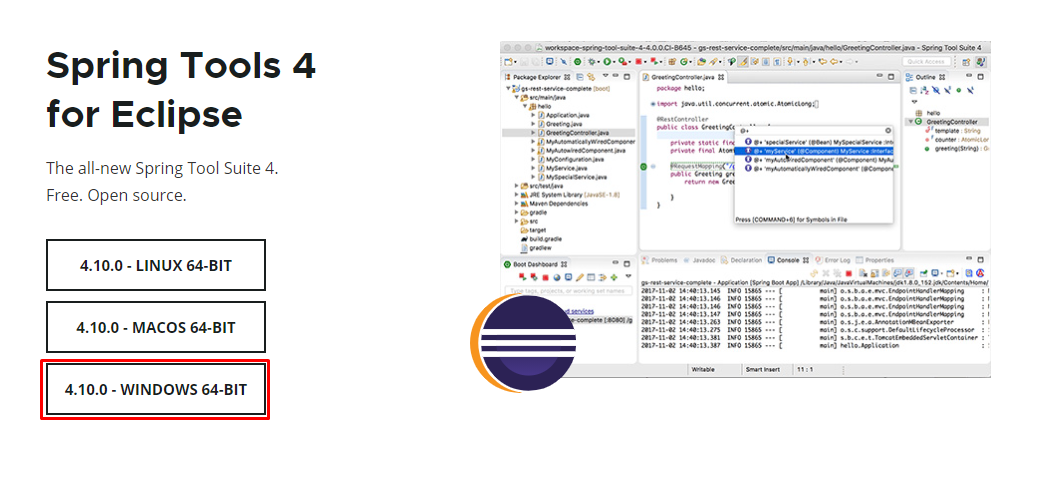
Task: Select the Spring Tools 4 for Eclipse heading
Action: pos(181,90)
